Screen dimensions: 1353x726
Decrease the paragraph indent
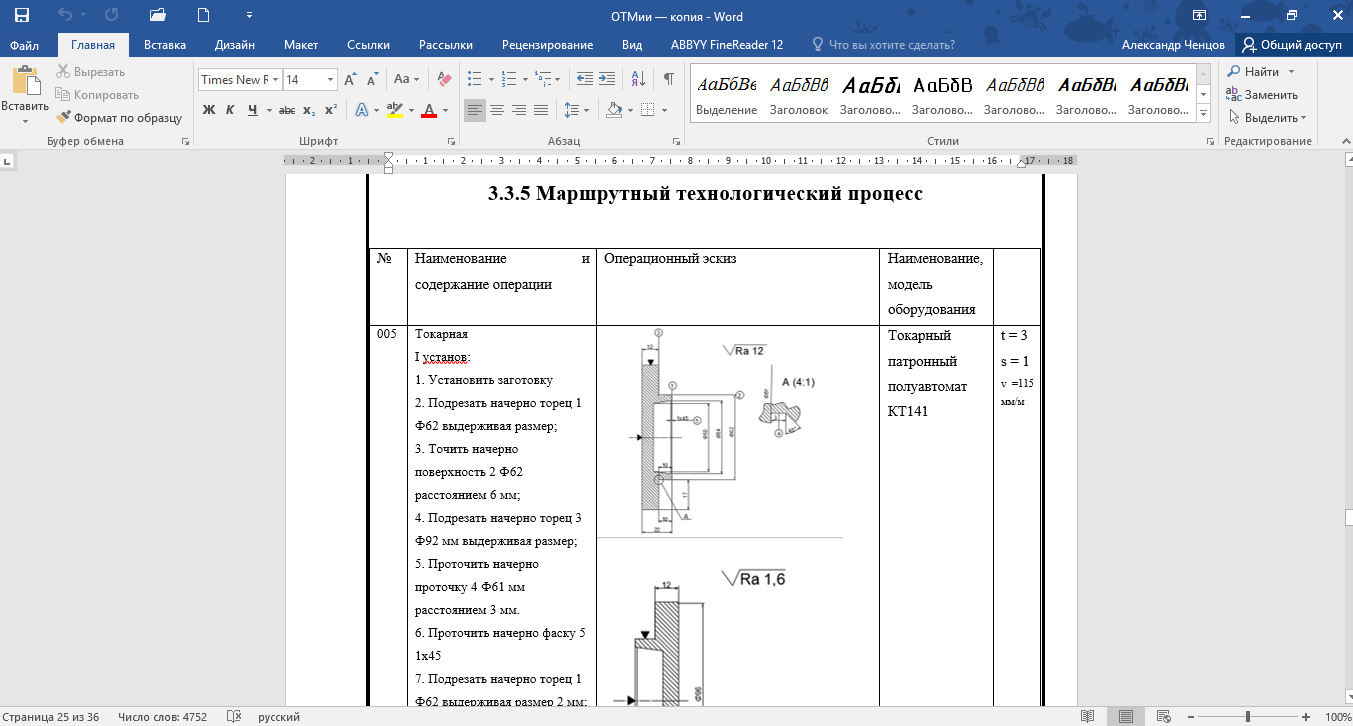coord(584,79)
